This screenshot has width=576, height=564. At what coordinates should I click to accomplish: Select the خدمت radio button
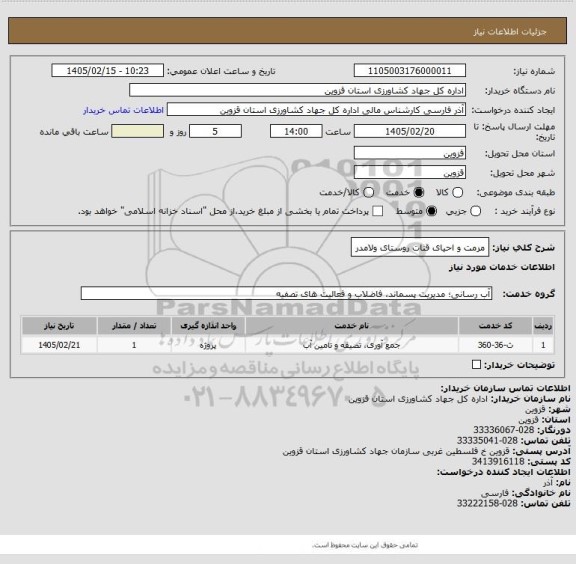(x=418, y=193)
